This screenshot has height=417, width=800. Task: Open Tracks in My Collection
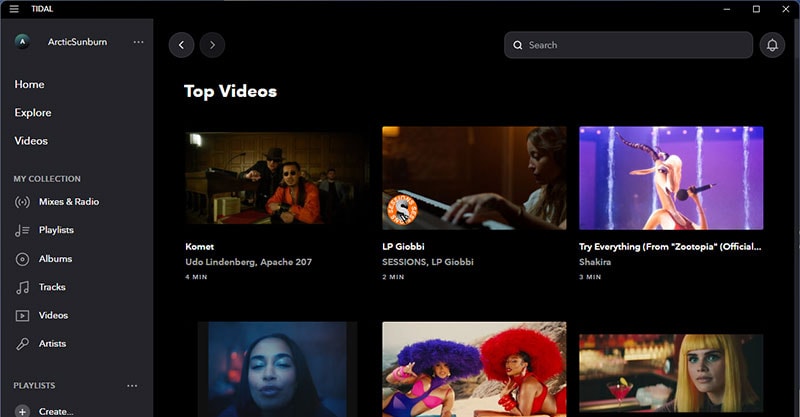pyautogui.click(x=52, y=287)
